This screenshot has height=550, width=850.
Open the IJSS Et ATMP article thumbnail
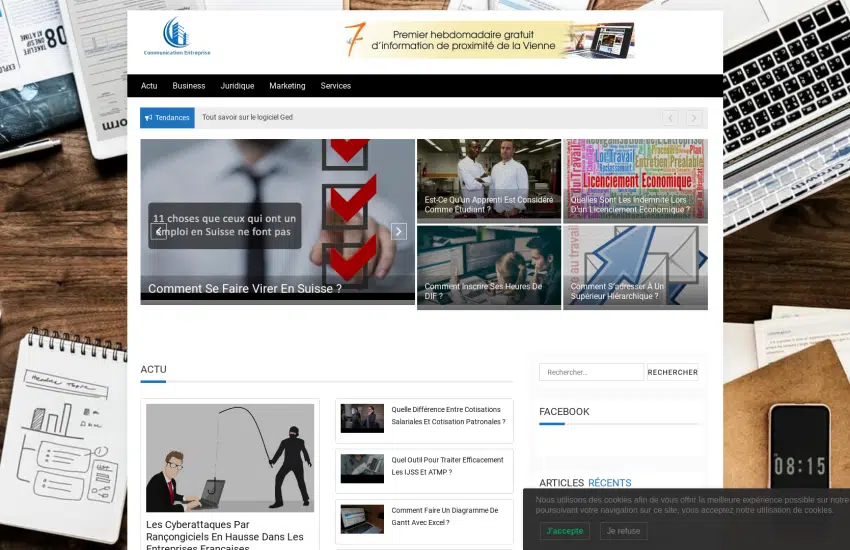(362, 469)
